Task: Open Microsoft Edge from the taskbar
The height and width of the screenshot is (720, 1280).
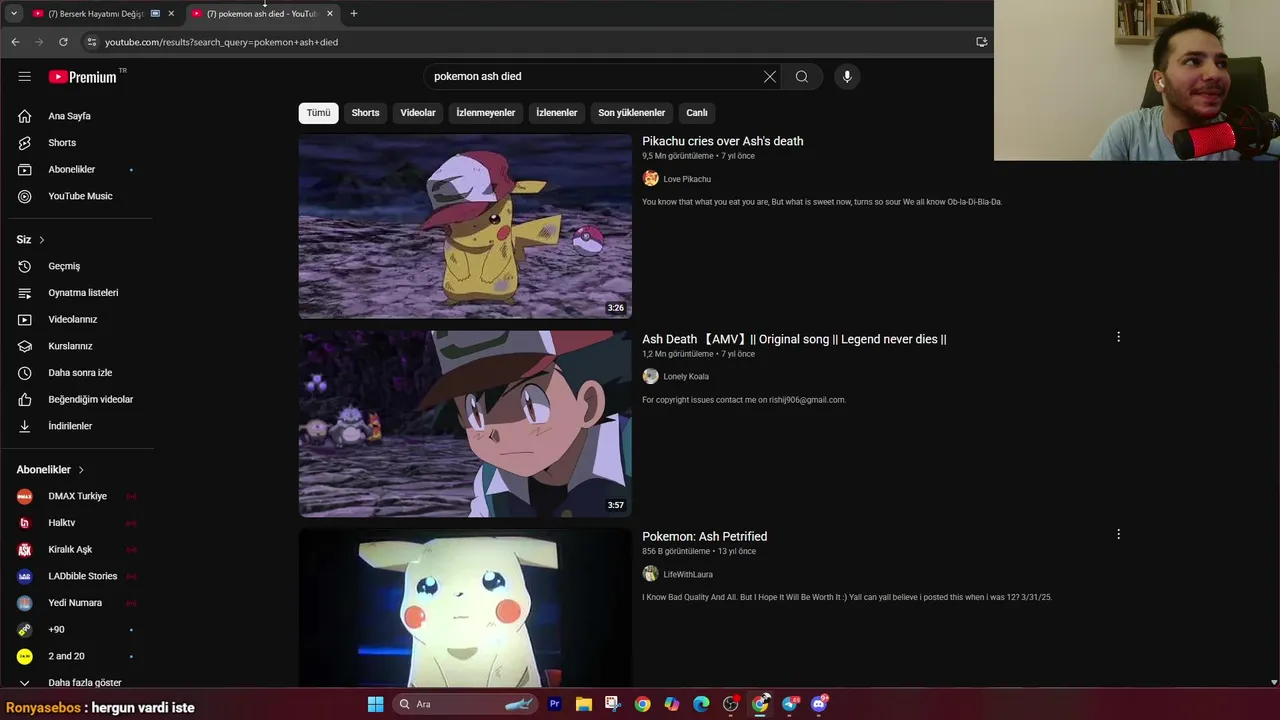Action: 701,704
